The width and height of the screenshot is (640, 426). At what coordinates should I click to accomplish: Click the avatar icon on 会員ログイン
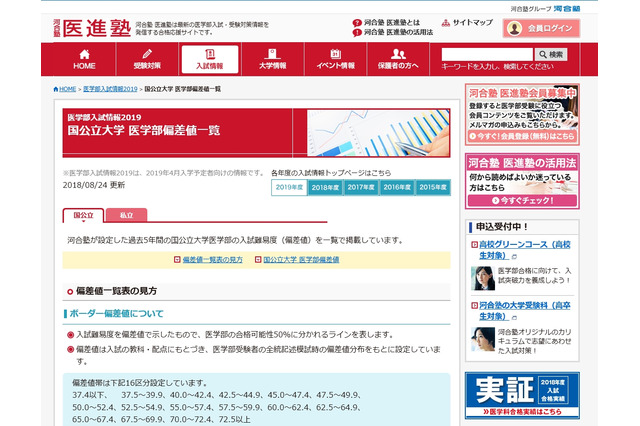point(514,28)
